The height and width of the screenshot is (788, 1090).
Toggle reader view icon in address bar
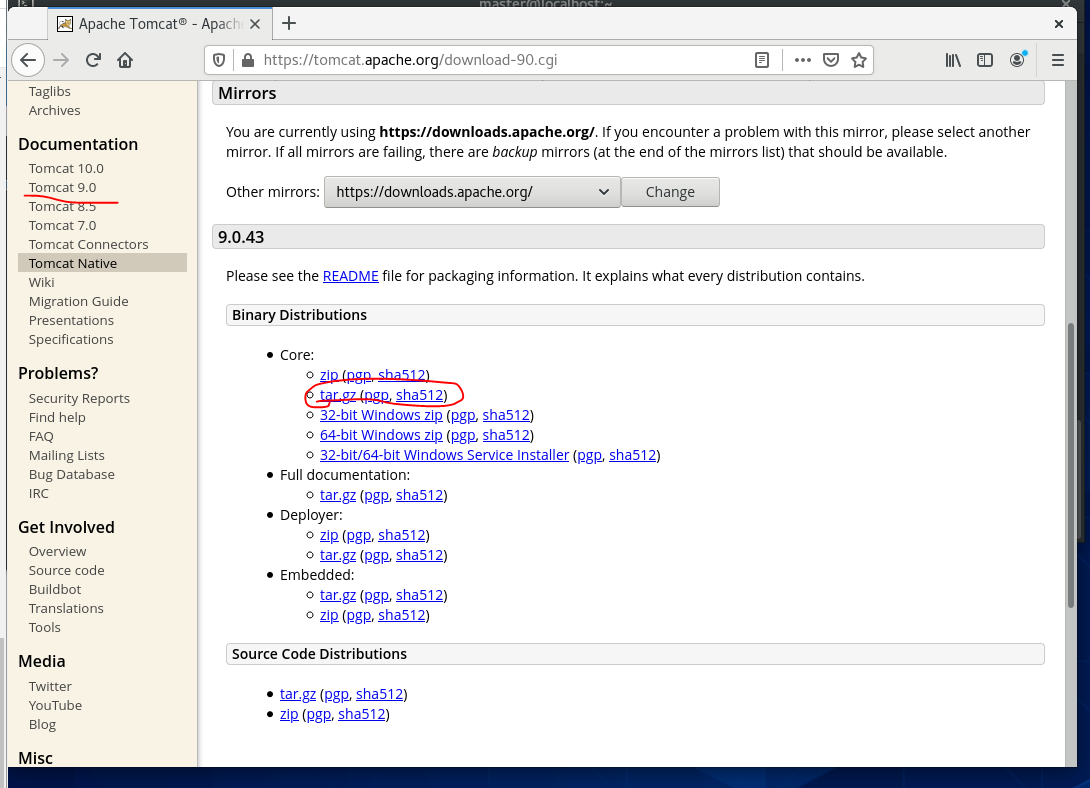click(x=762, y=60)
